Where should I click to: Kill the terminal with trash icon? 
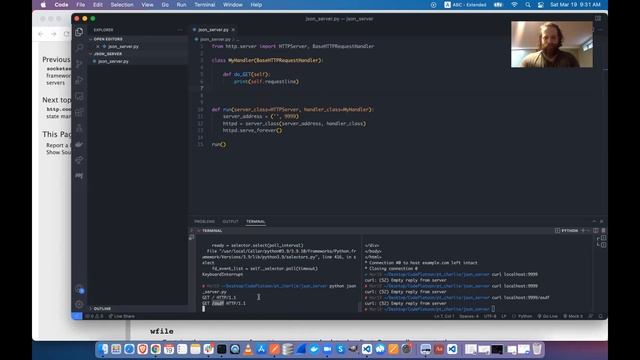pyautogui.click(x=603, y=231)
